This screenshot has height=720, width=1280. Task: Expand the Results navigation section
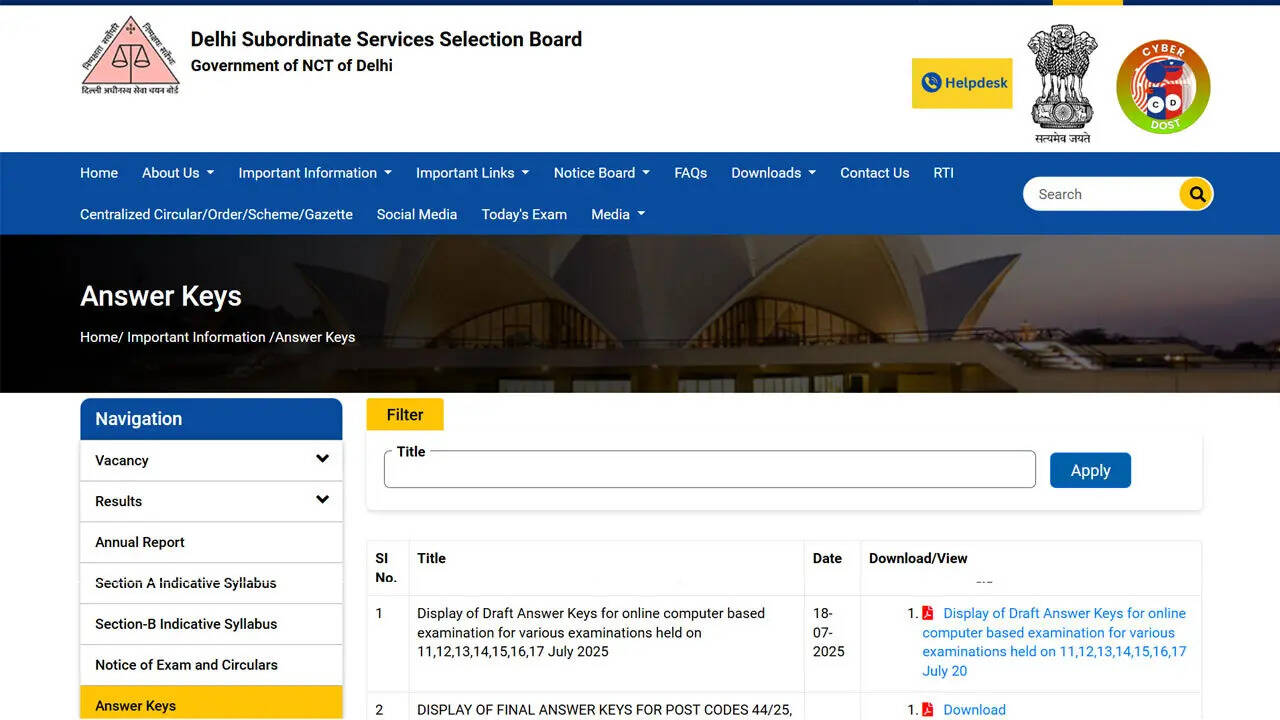322,500
